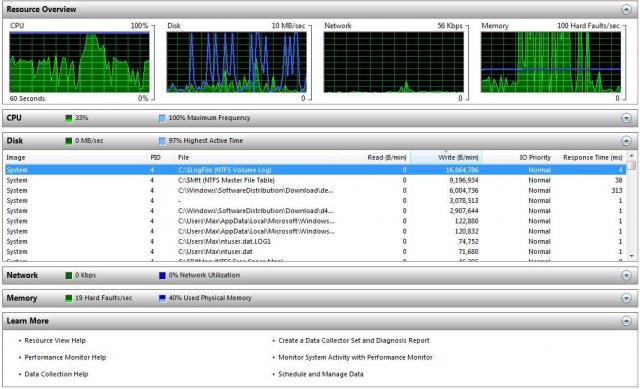Image resolution: width=640 pixels, height=389 pixels.
Task: Click the 122,880 write value
Action: click(467, 221)
